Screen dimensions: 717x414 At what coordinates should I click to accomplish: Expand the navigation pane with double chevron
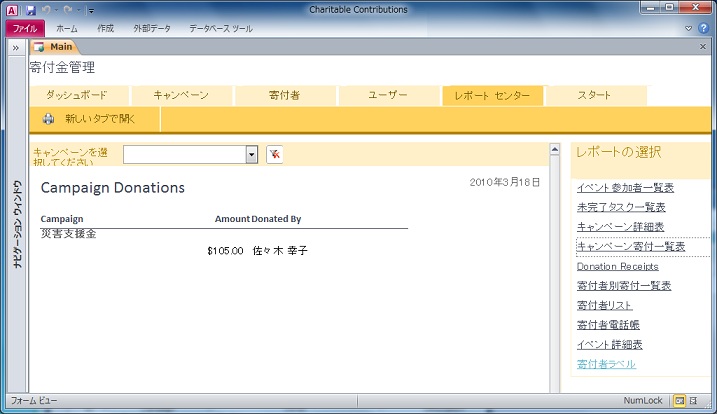pos(16,48)
